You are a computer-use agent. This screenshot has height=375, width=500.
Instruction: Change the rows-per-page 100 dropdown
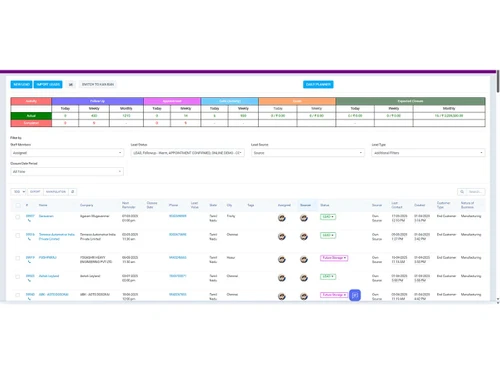pos(19,192)
